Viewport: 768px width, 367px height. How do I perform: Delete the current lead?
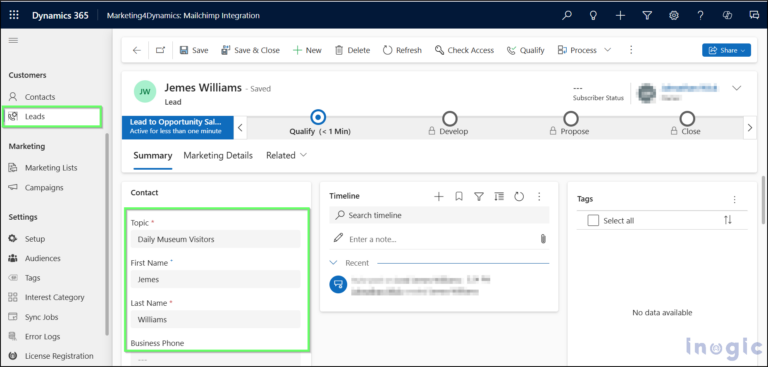pos(352,50)
